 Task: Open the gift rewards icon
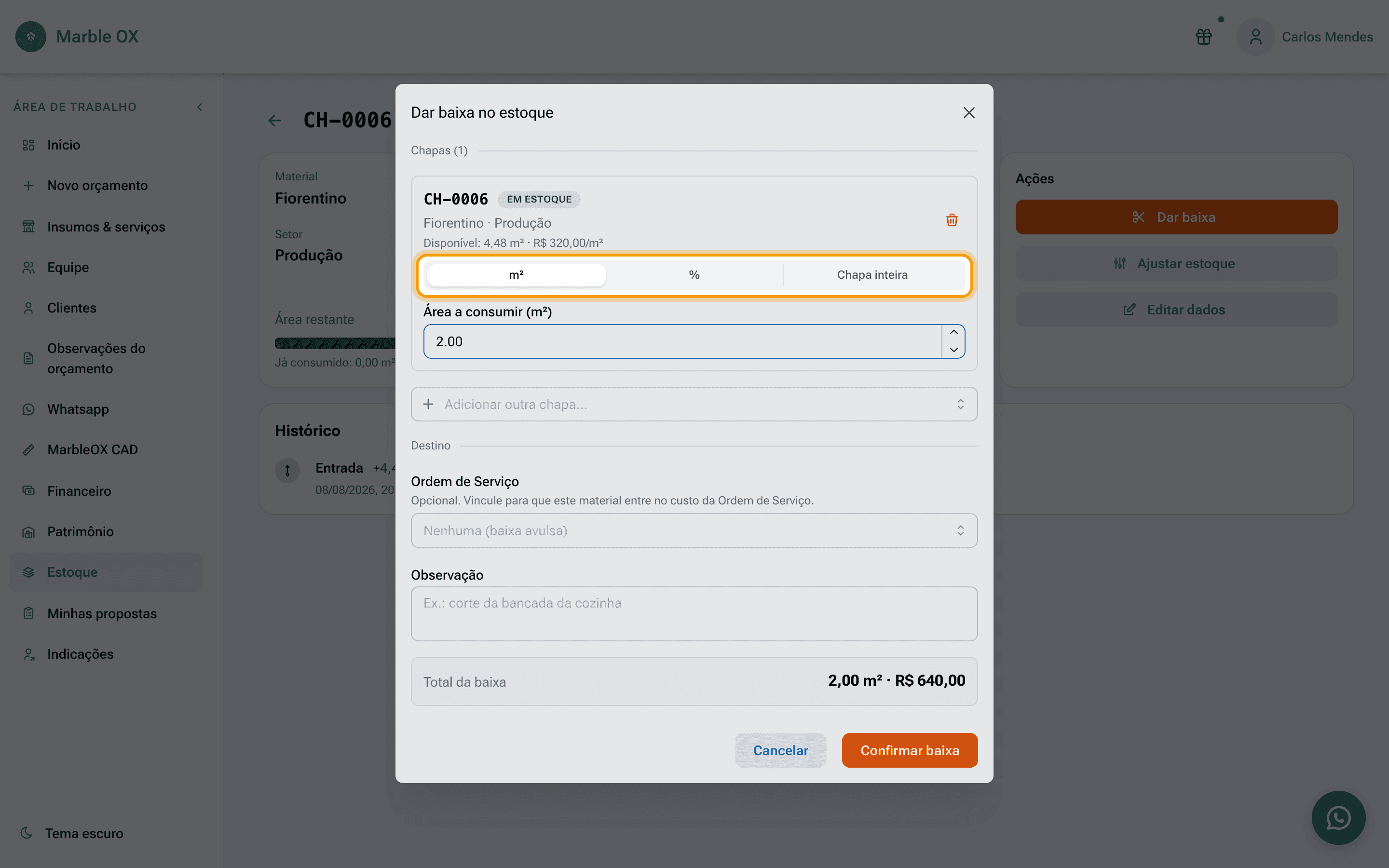click(1204, 37)
